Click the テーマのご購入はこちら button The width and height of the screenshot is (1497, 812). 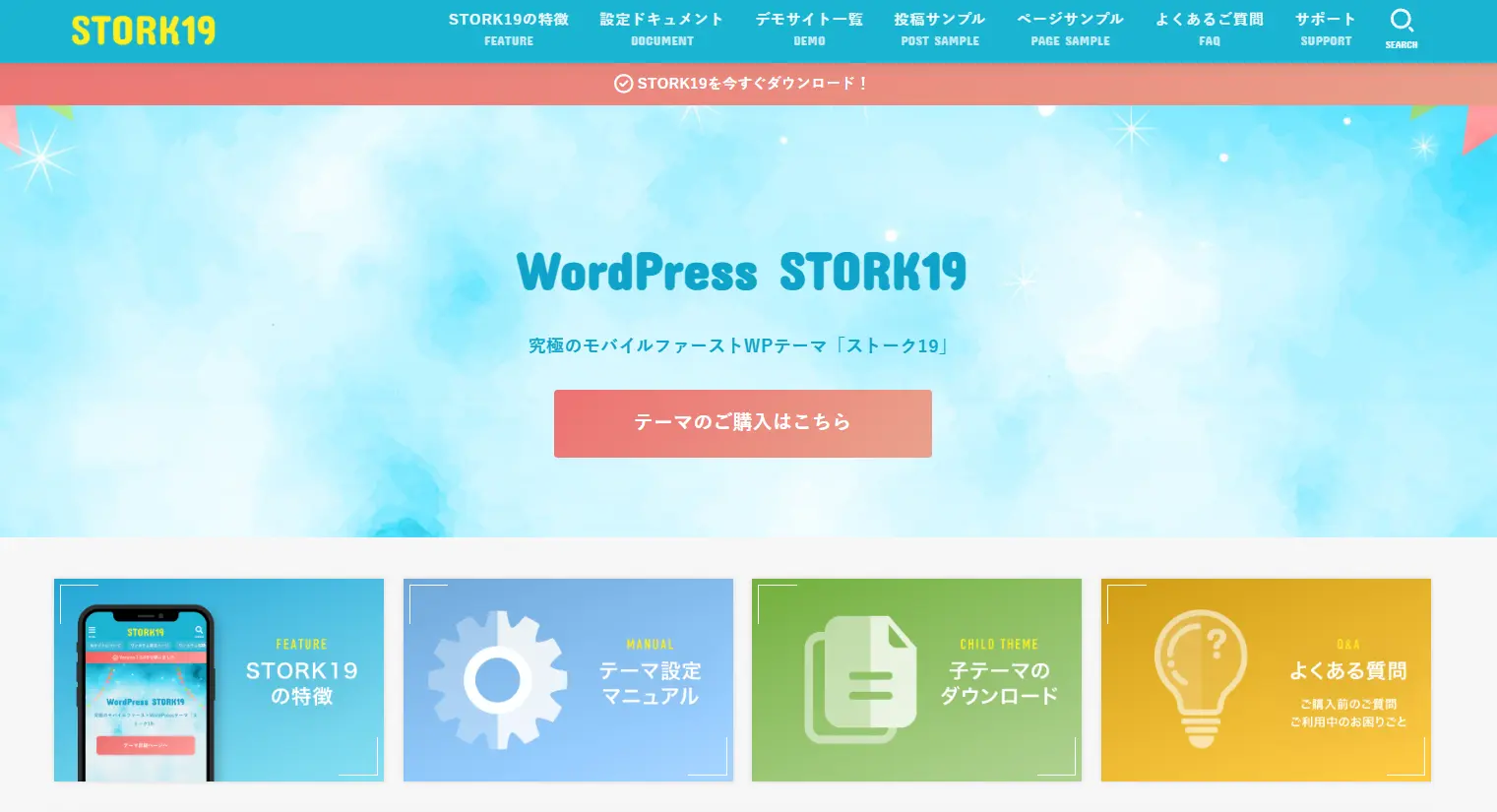pyautogui.click(x=742, y=423)
